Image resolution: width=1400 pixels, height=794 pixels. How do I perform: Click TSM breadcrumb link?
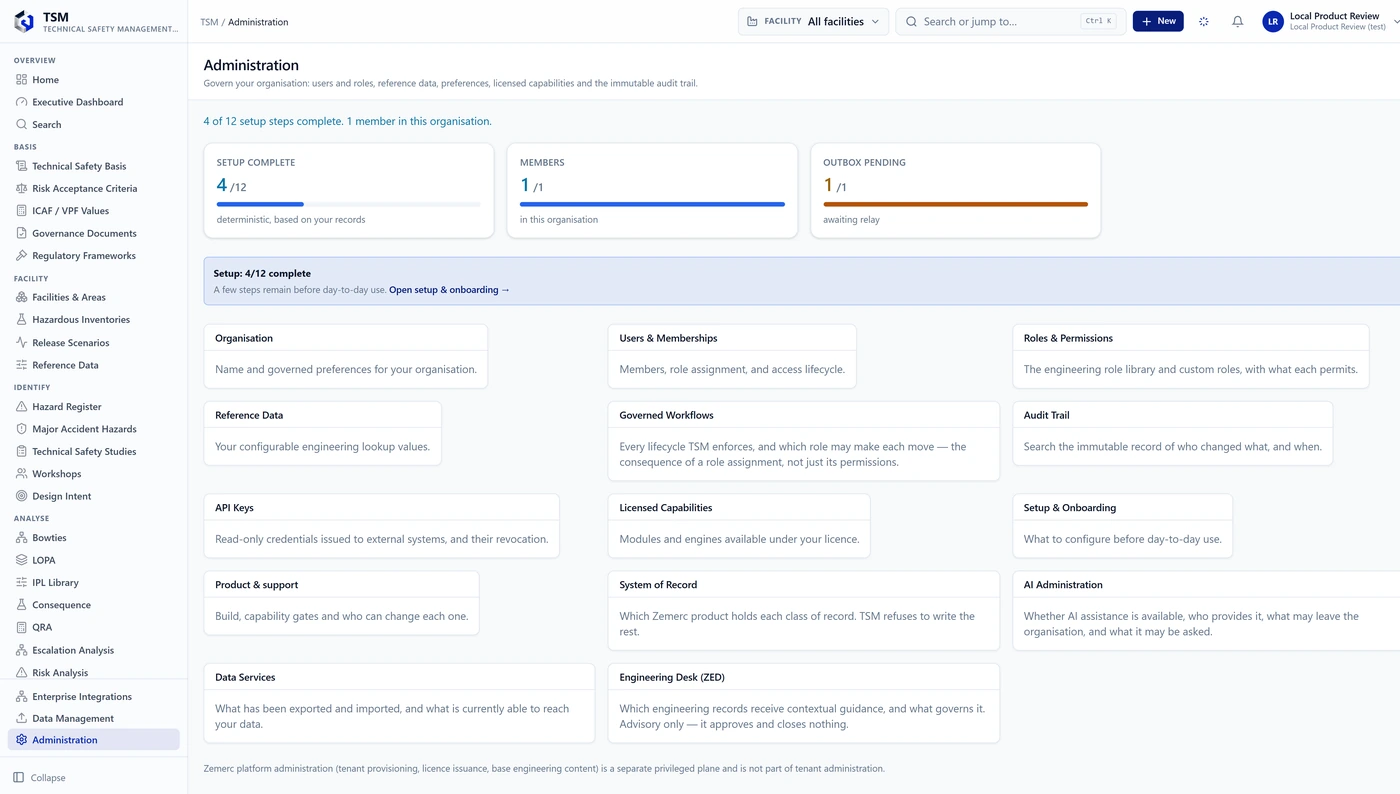point(209,22)
